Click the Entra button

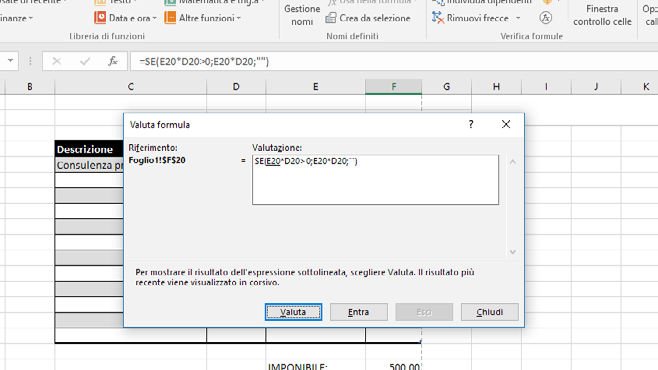click(358, 312)
